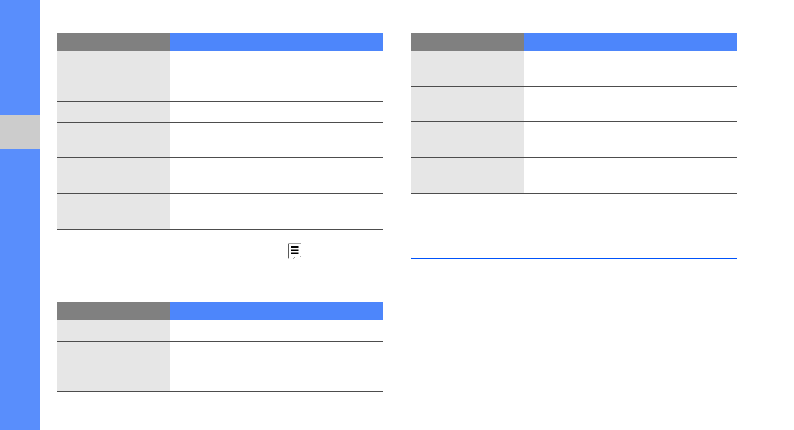The width and height of the screenshot is (794, 430).
Task: Click blue header cell of the right table
Action: (x=630, y=42)
